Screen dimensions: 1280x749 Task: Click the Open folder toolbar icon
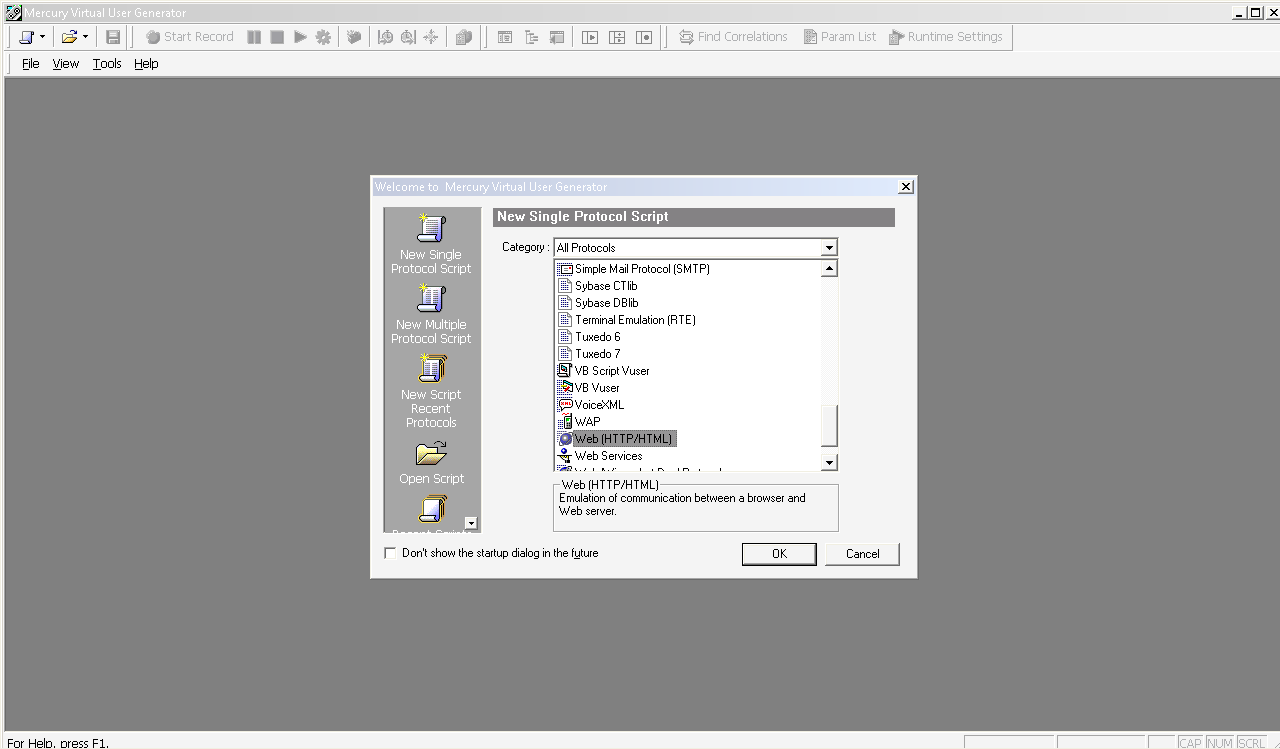click(69, 37)
